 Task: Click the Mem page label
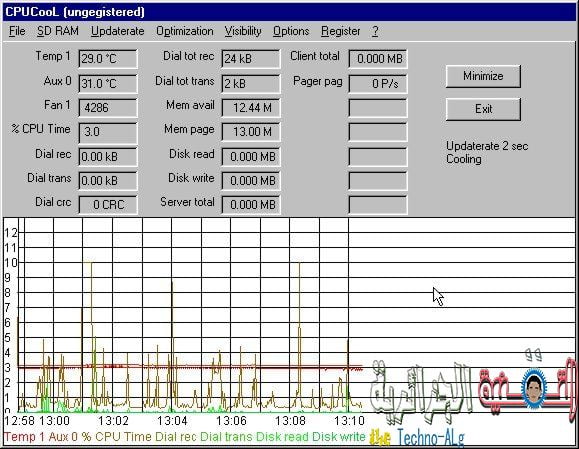tap(189, 130)
